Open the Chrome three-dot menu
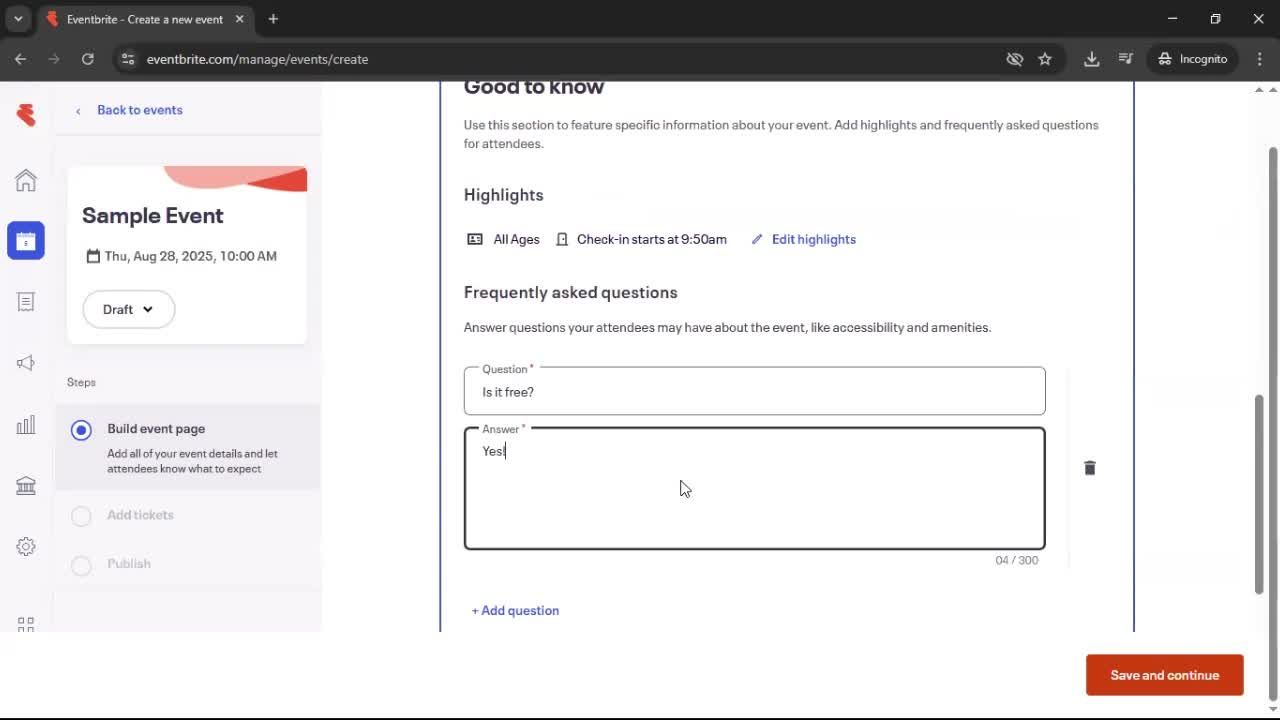1280x720 pixels. point(1260,59)
